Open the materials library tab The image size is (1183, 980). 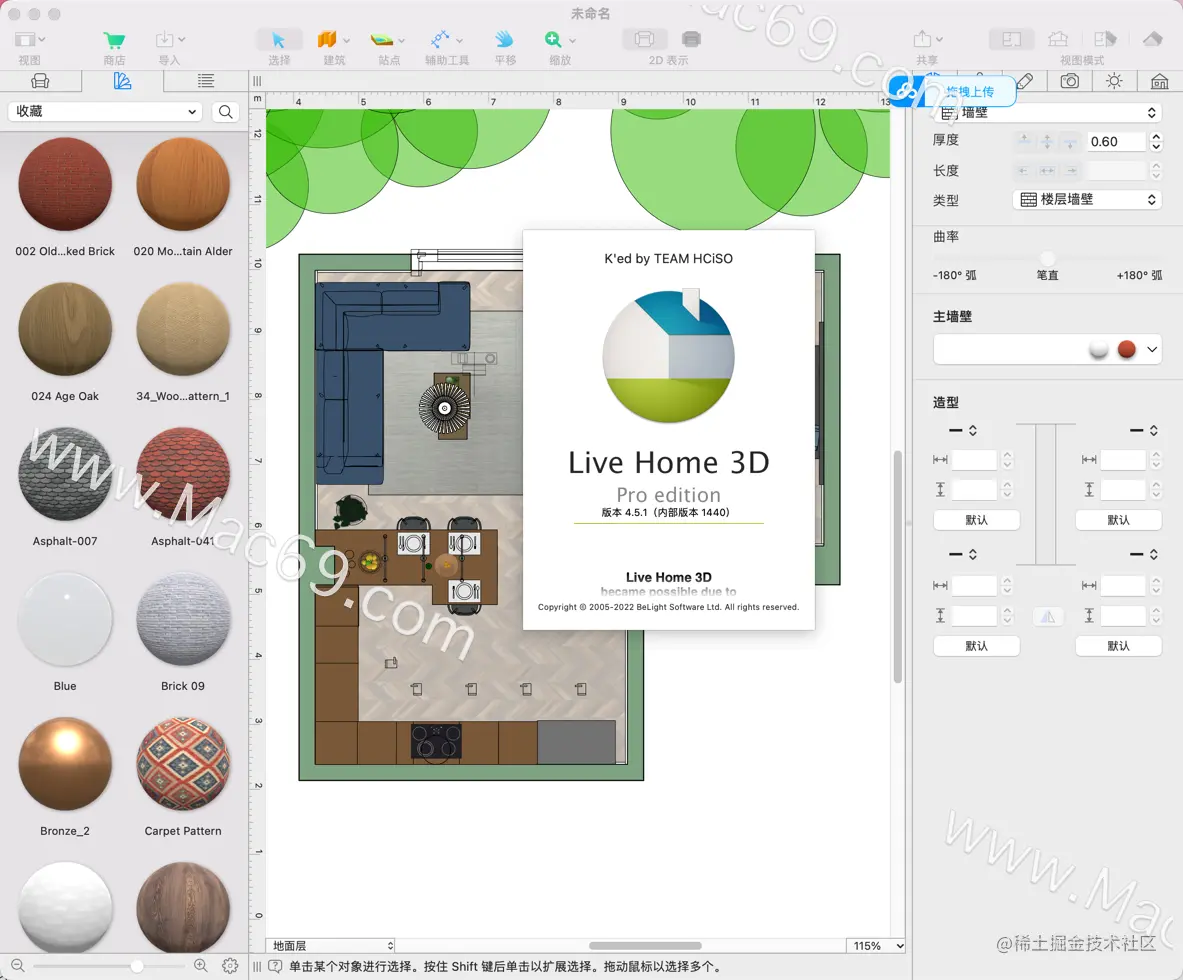(122, 81)
